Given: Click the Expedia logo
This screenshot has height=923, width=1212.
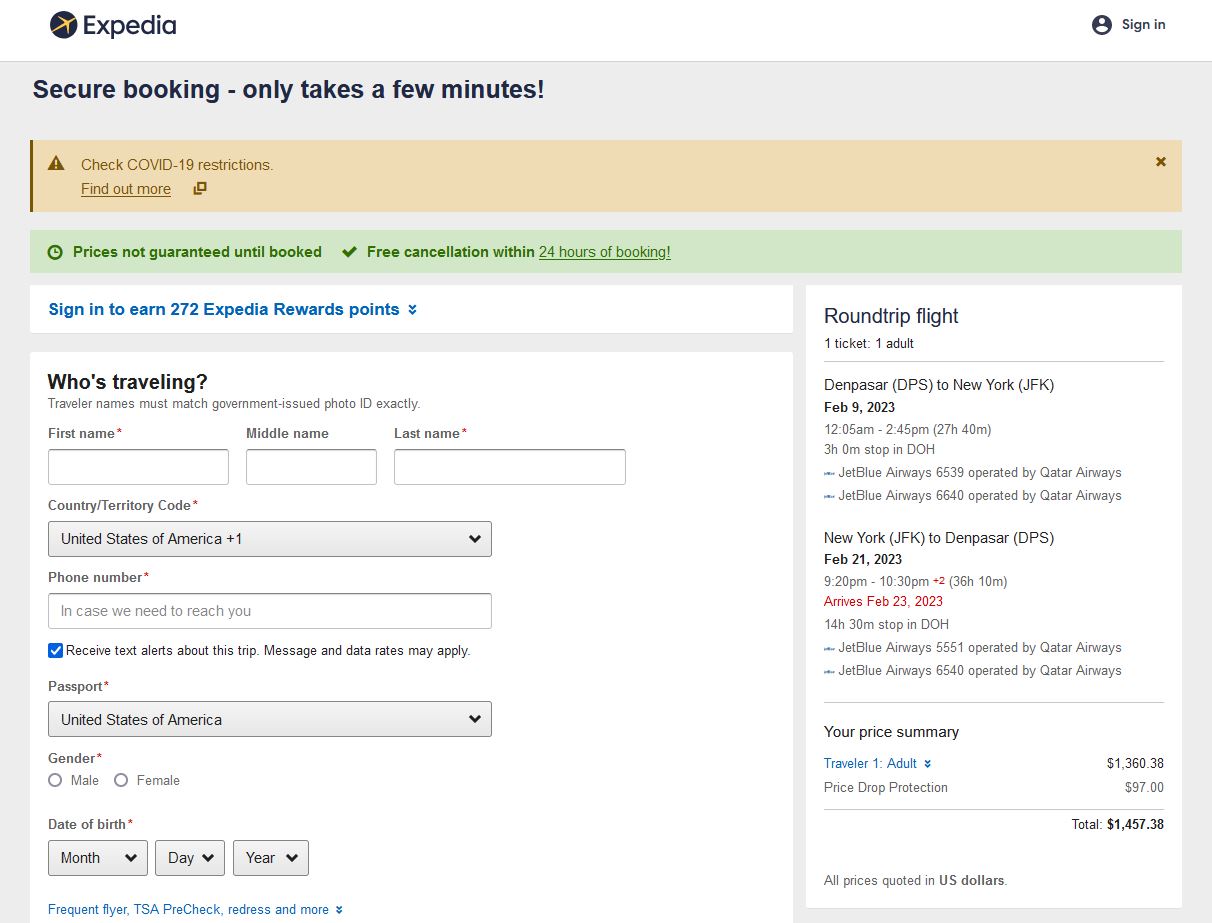Looking at the screenshot, I should click(113, 25).
